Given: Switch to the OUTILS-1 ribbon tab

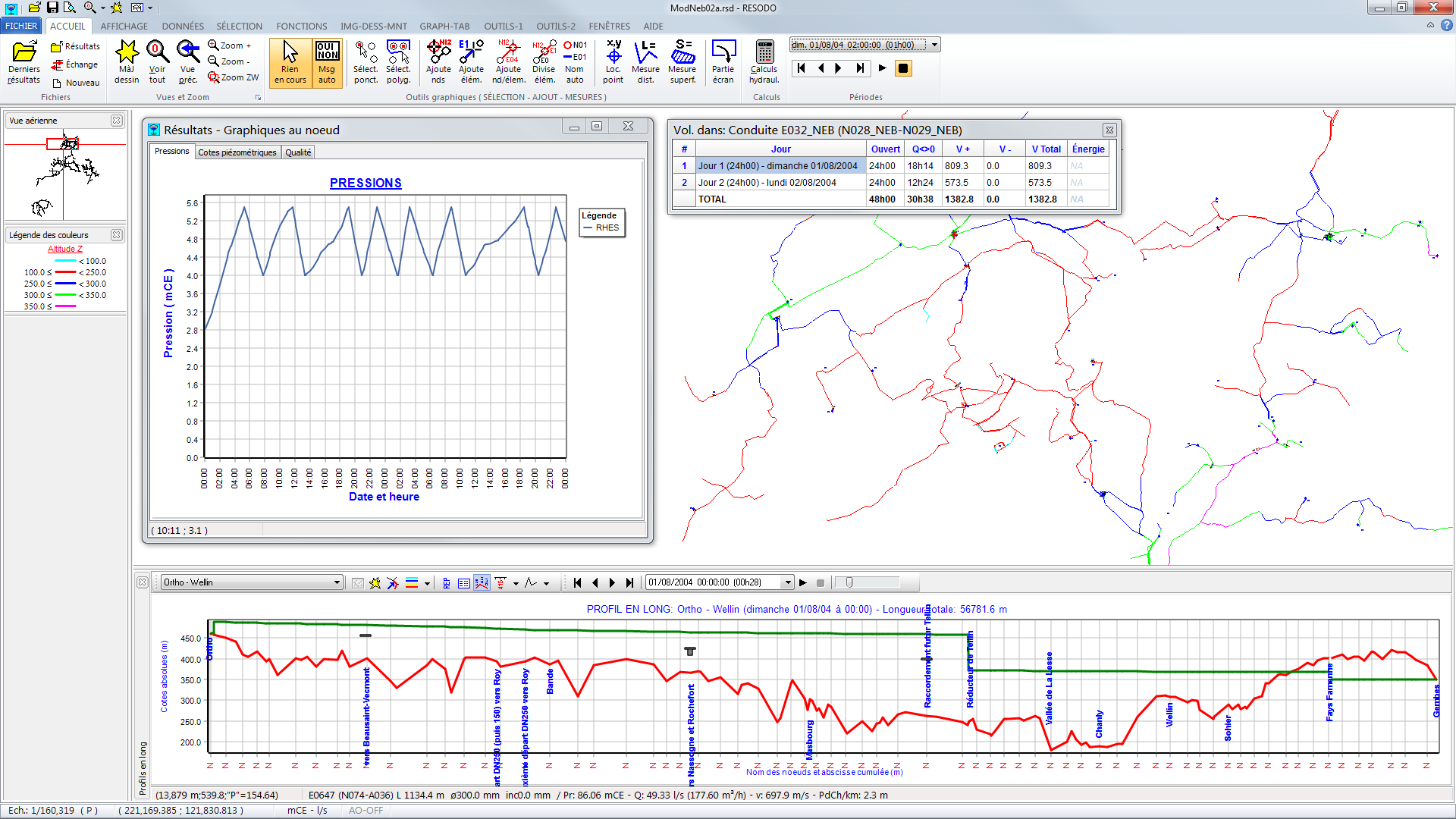Looking at the screenshot, I should point(504,26).
